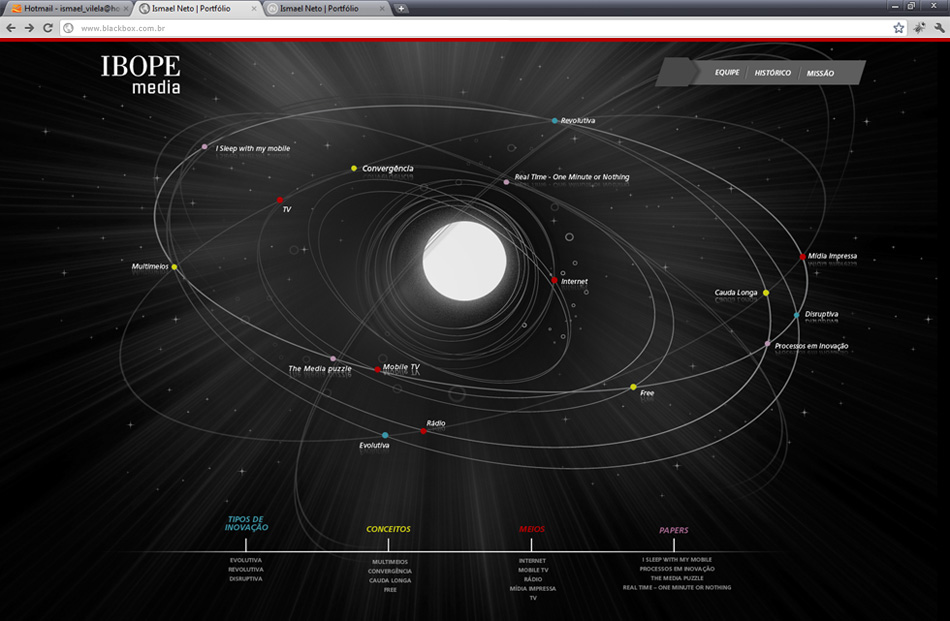Screen dimensions: 950x621
Task: Close the active Ismael Neto Portfólio tab
Action: (254, 8)
